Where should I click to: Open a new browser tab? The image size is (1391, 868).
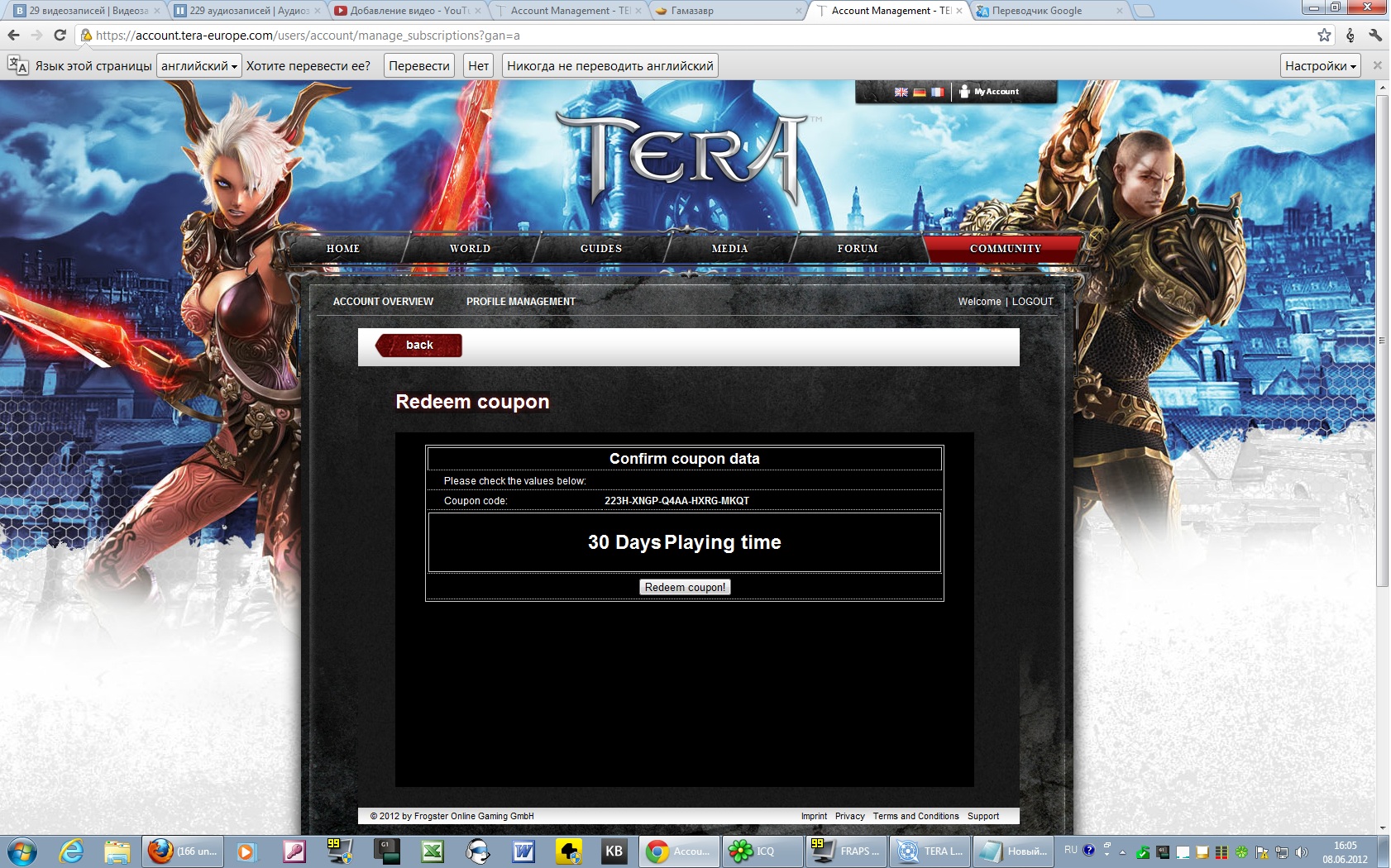[x=1143, y=11]
